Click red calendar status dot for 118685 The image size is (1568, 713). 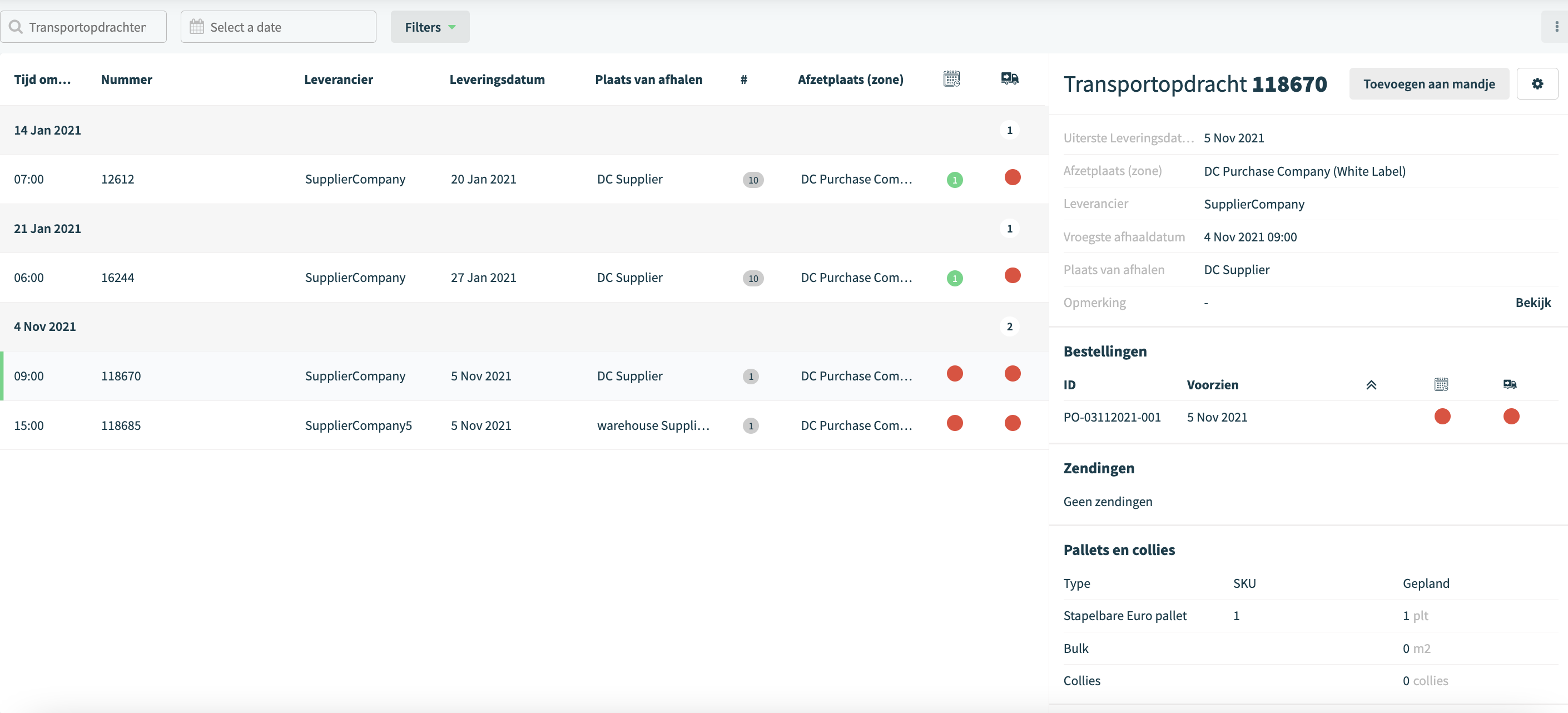[x=955, y=423]
